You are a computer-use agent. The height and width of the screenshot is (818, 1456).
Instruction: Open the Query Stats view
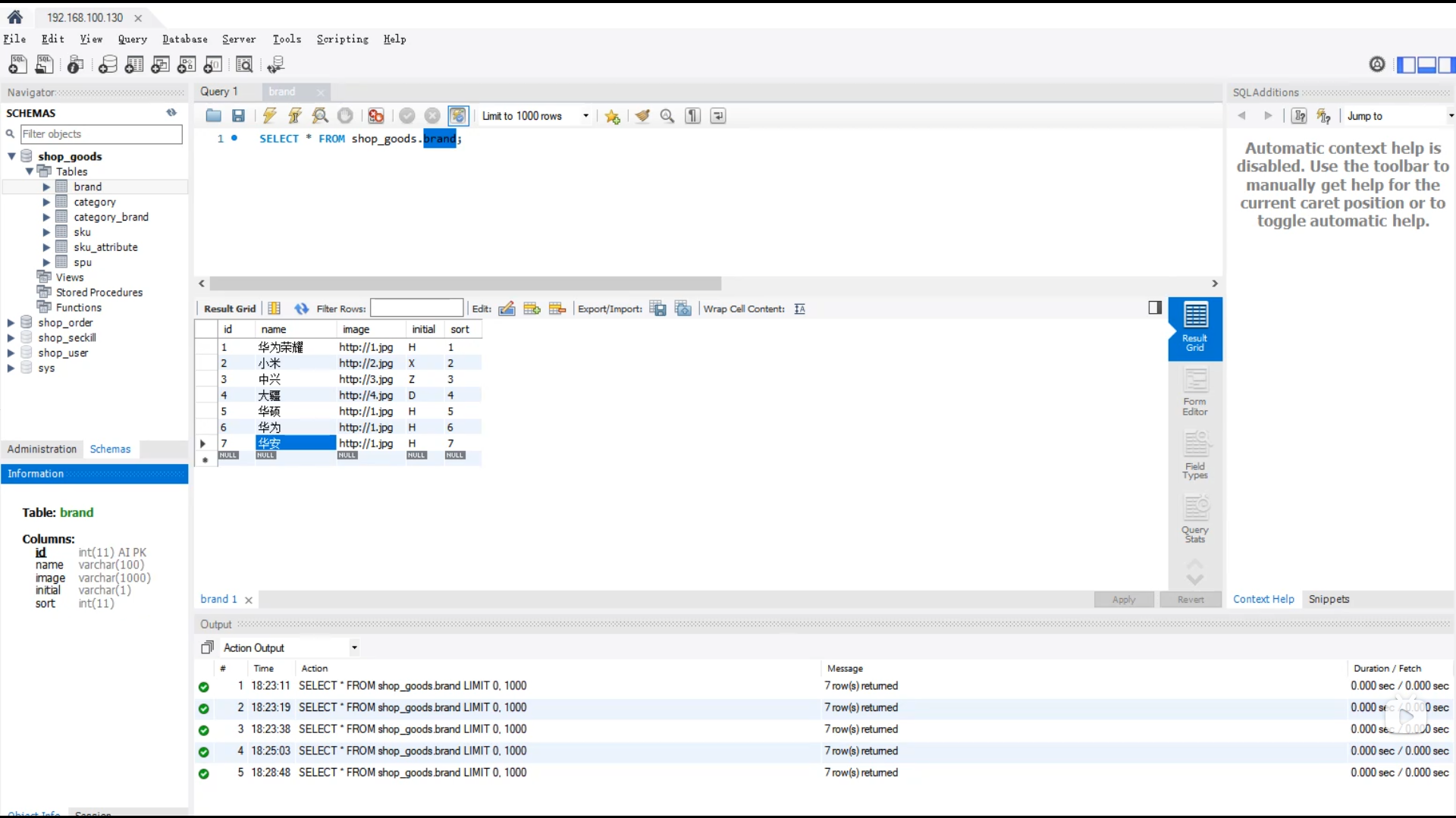tap(1195, 519)
